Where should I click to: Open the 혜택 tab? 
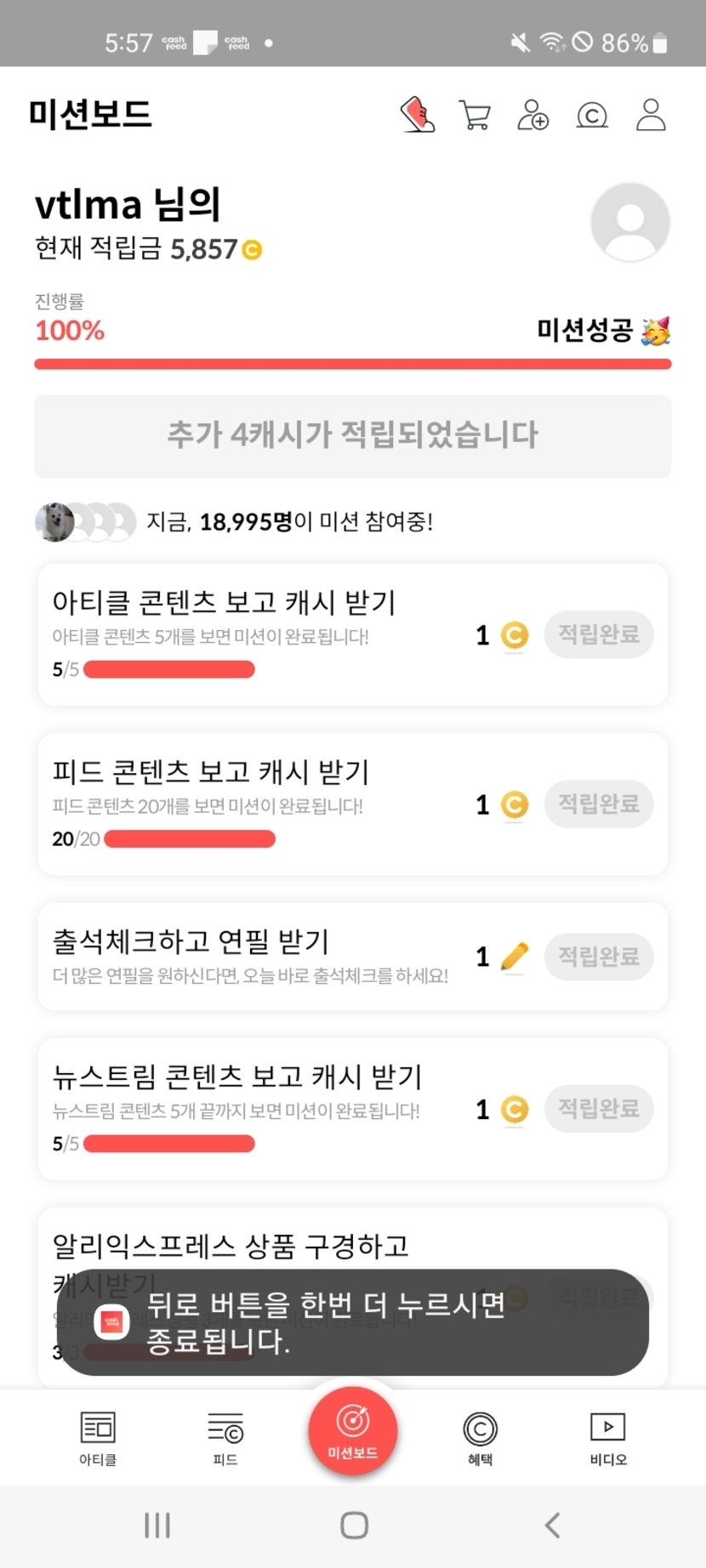click(481, 1439)
